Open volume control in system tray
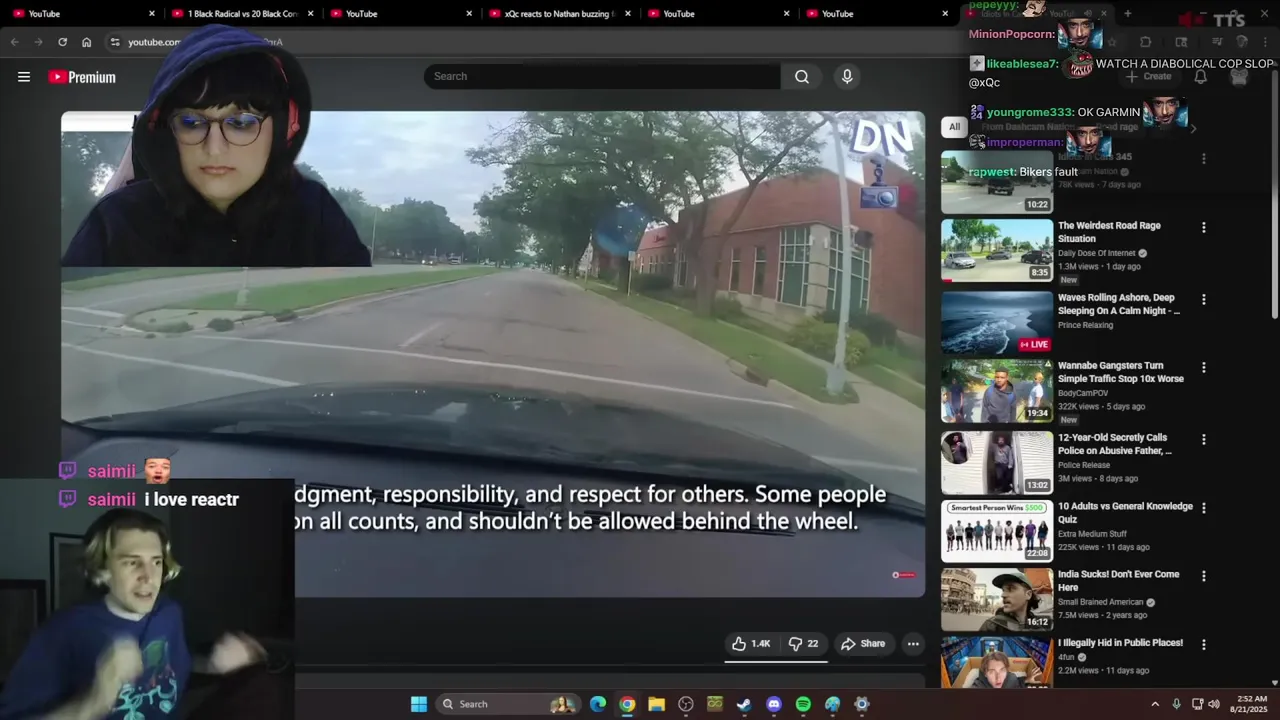Viewport: 1280px width, 720px height. click(1214, 704)
